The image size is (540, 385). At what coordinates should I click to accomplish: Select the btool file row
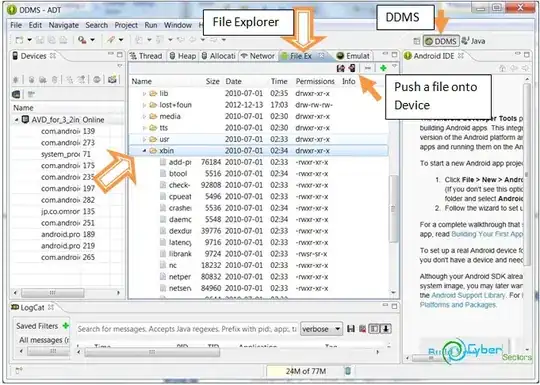tap(258, 174)
